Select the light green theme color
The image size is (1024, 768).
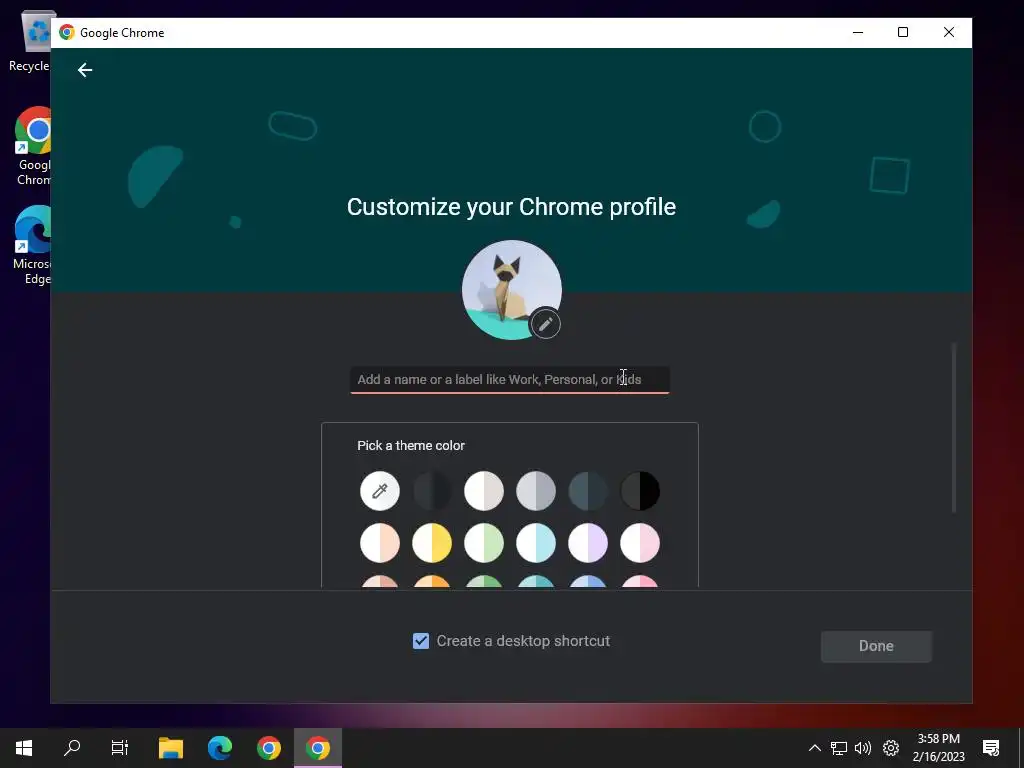484,543
